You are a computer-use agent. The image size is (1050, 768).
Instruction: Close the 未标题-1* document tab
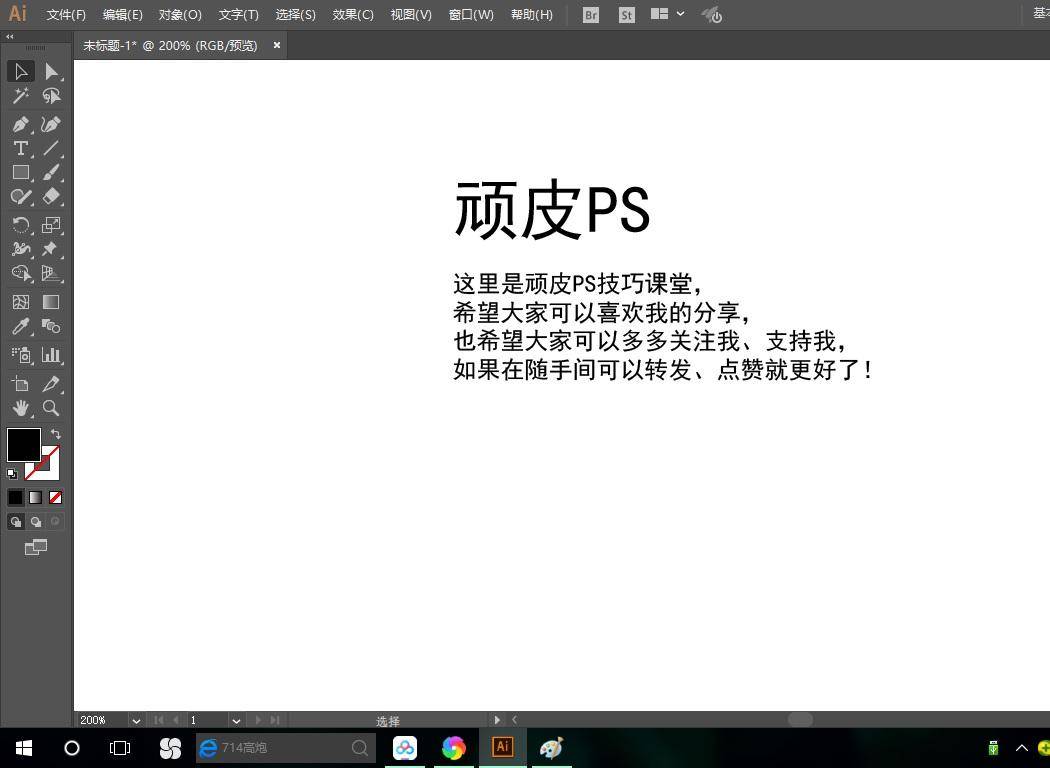click(277, 45)
